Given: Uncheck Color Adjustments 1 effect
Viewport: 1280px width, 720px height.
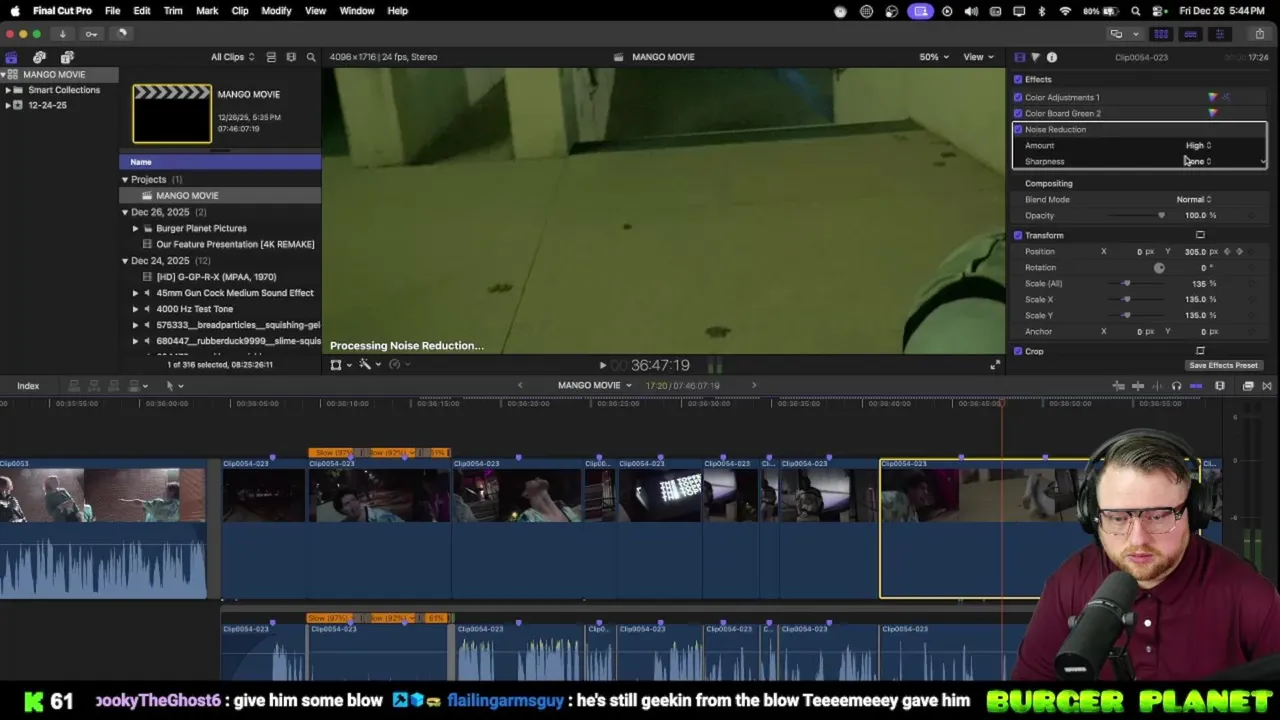Looking at the screenshot, I should pyautogui.click(x=1018, y=97).
